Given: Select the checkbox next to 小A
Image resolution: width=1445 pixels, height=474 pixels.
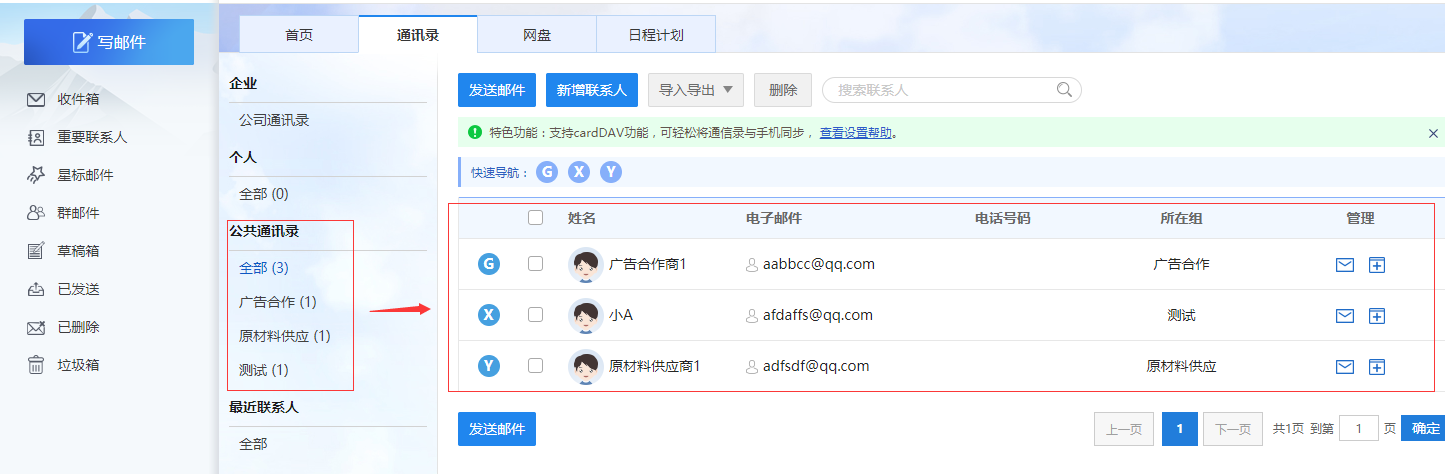Looking at the screenshot, I should point(535,315).
